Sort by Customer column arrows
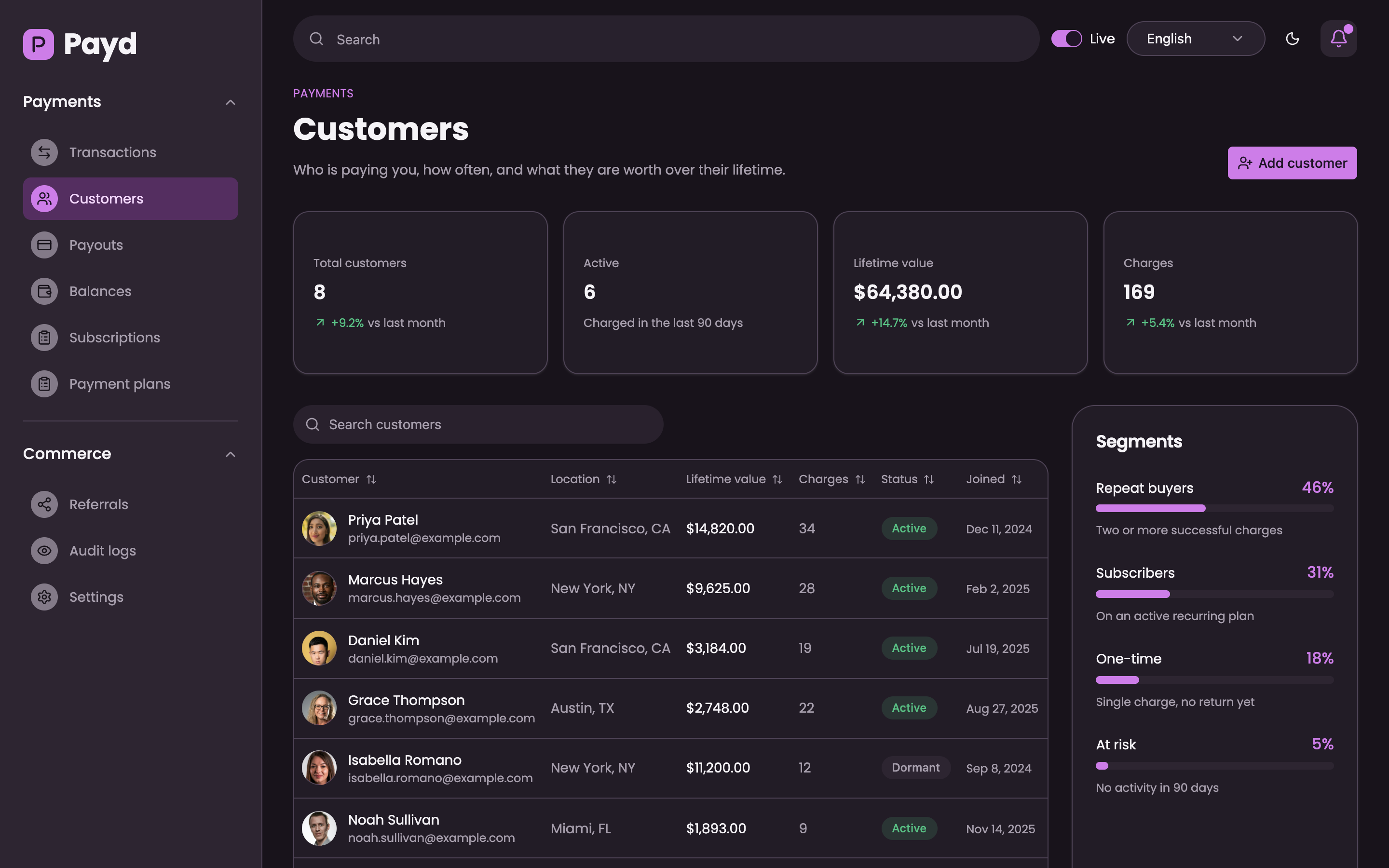This screenshot has height=868, width=1389. tap(371, 479)
